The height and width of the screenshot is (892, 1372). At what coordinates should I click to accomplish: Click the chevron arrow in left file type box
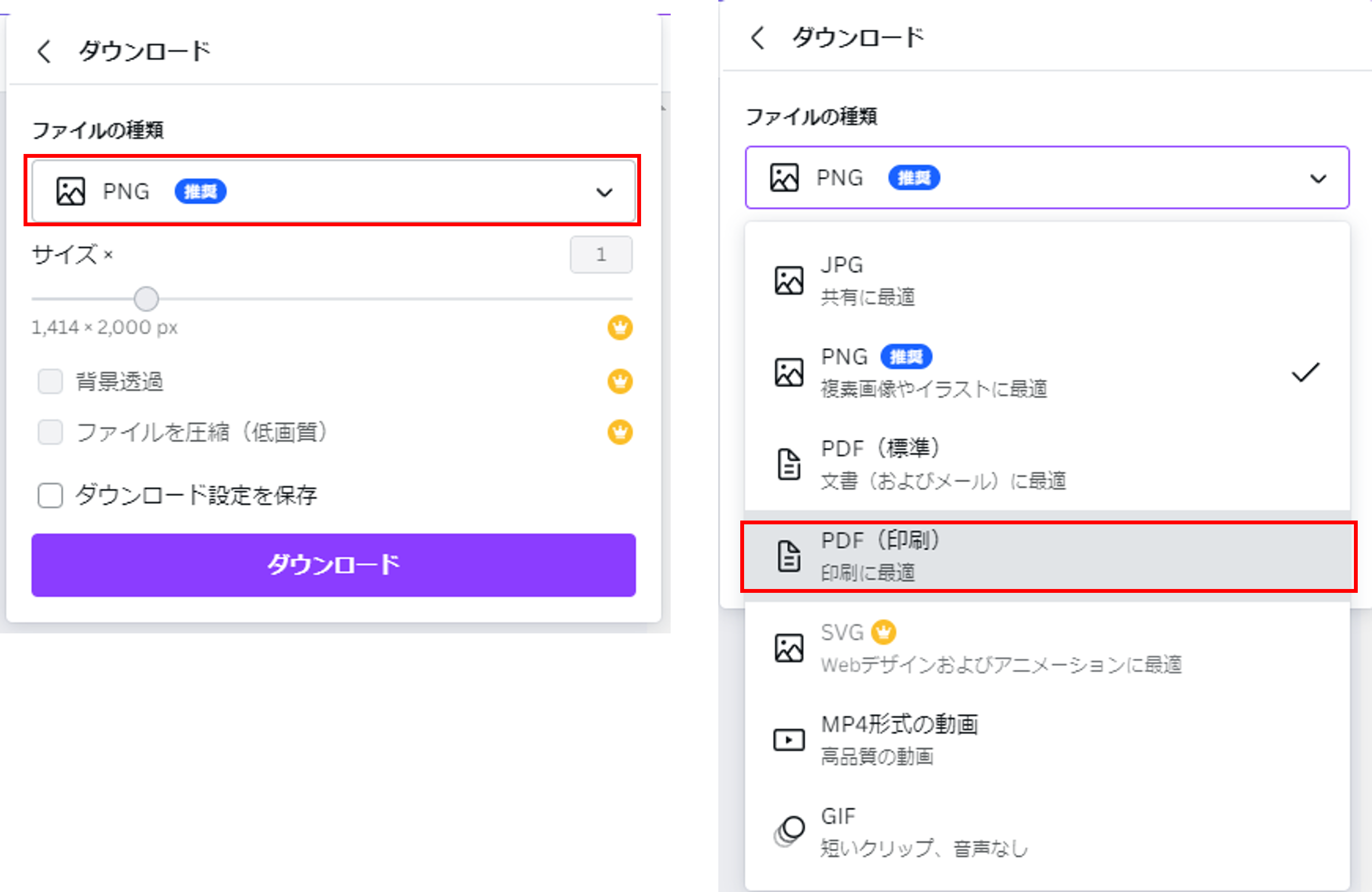click(x=604, y=192)
